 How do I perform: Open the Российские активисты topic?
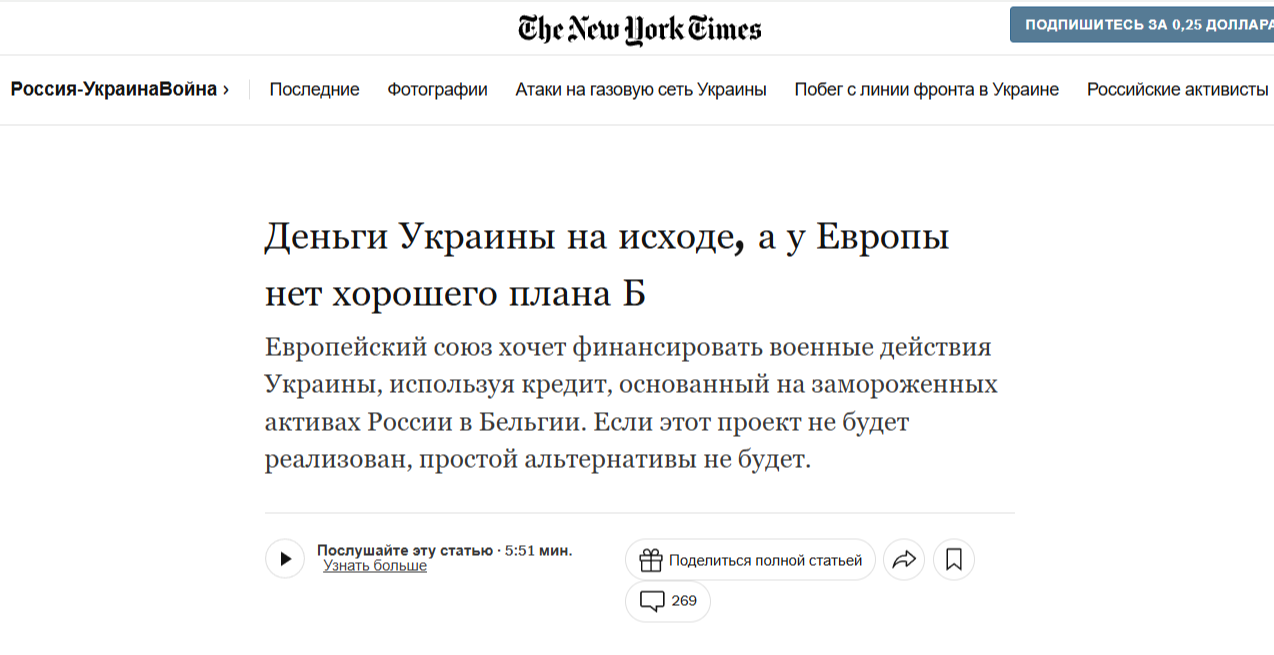pos(1177,89)
